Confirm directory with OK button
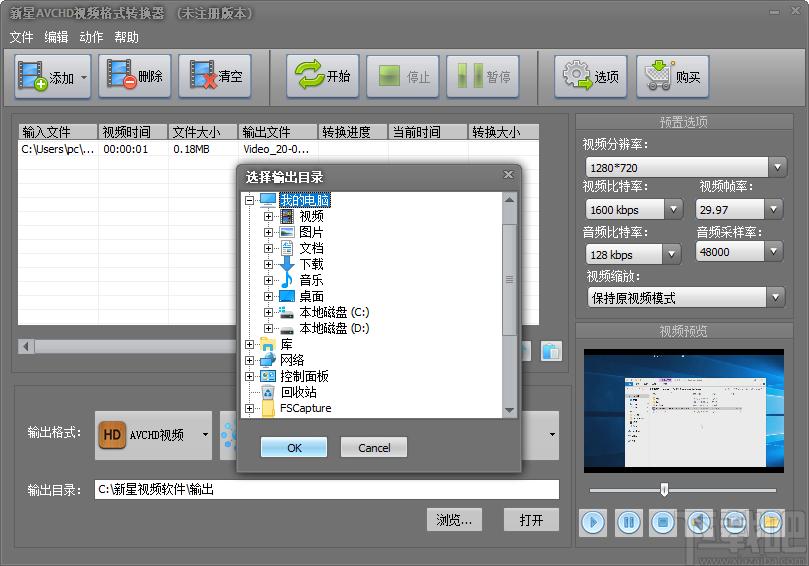Viewport: 809px width, 566px height. (294, 447)
